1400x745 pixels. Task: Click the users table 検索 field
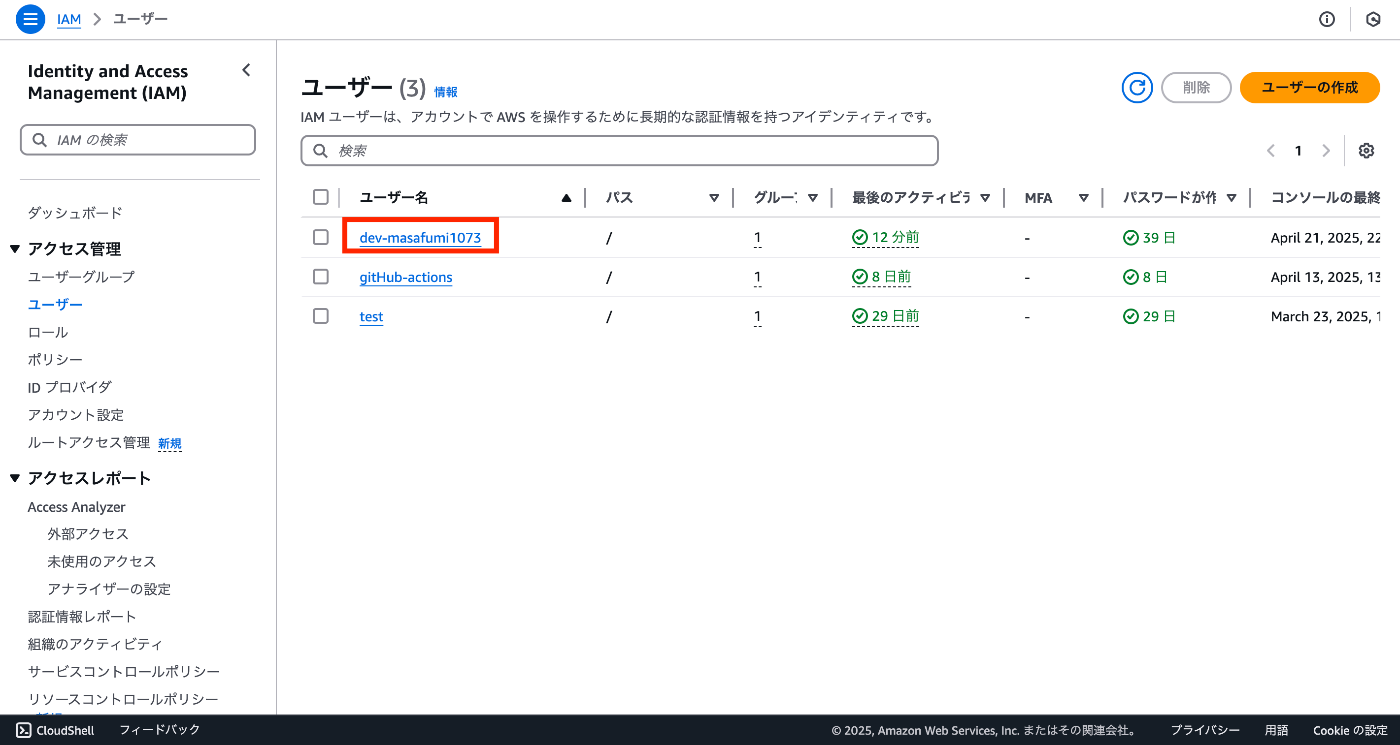[x=620, y=151]
